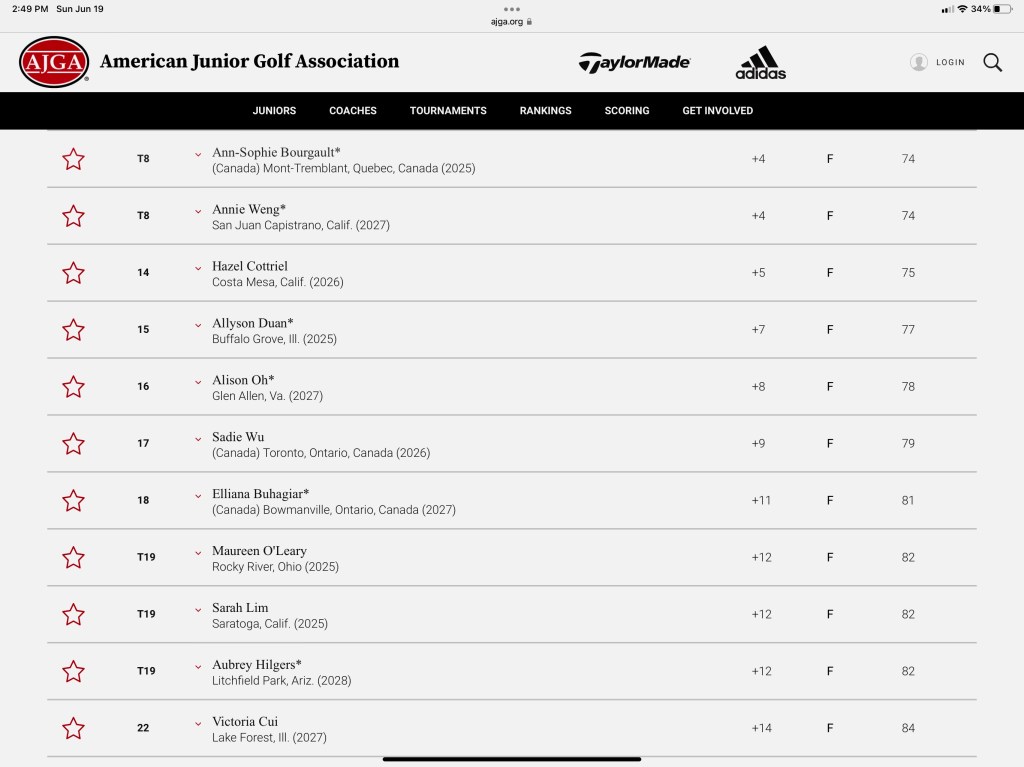Expand Allyson Duan's scorecard chevron
This screenshot has height=767, width=1024.
[198, 324]
